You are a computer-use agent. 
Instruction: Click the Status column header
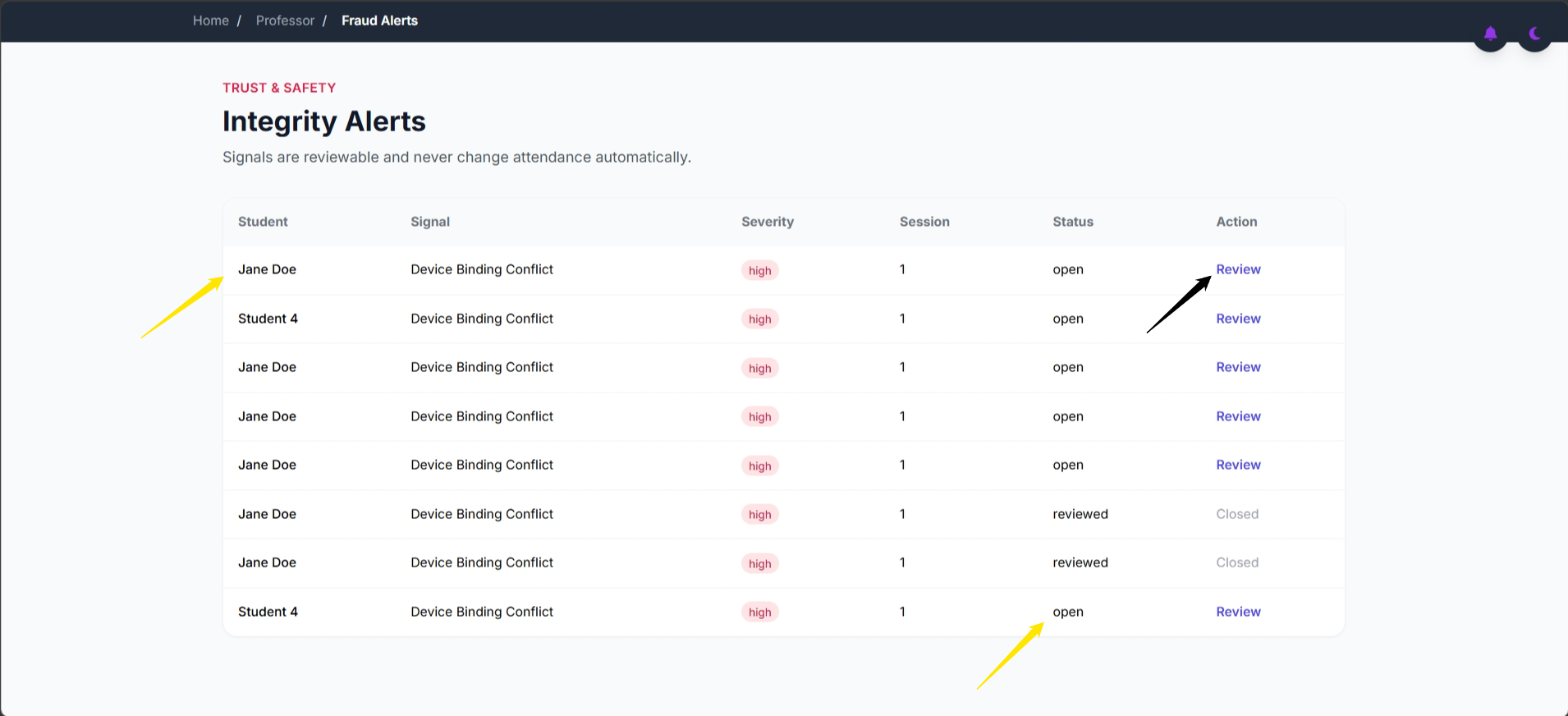coord(1073,222)
